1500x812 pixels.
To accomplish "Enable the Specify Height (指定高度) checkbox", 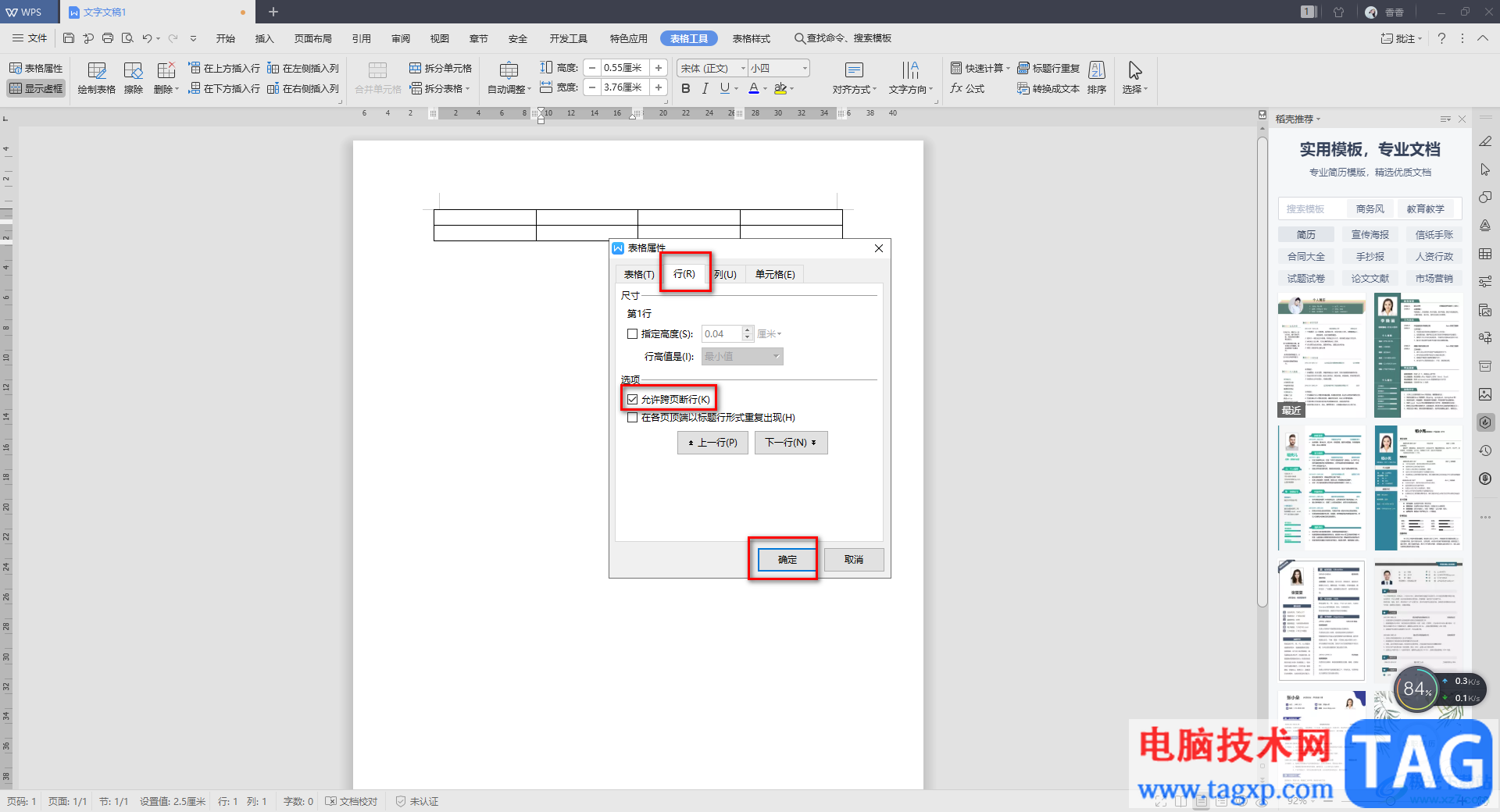I will pos(632,334).
